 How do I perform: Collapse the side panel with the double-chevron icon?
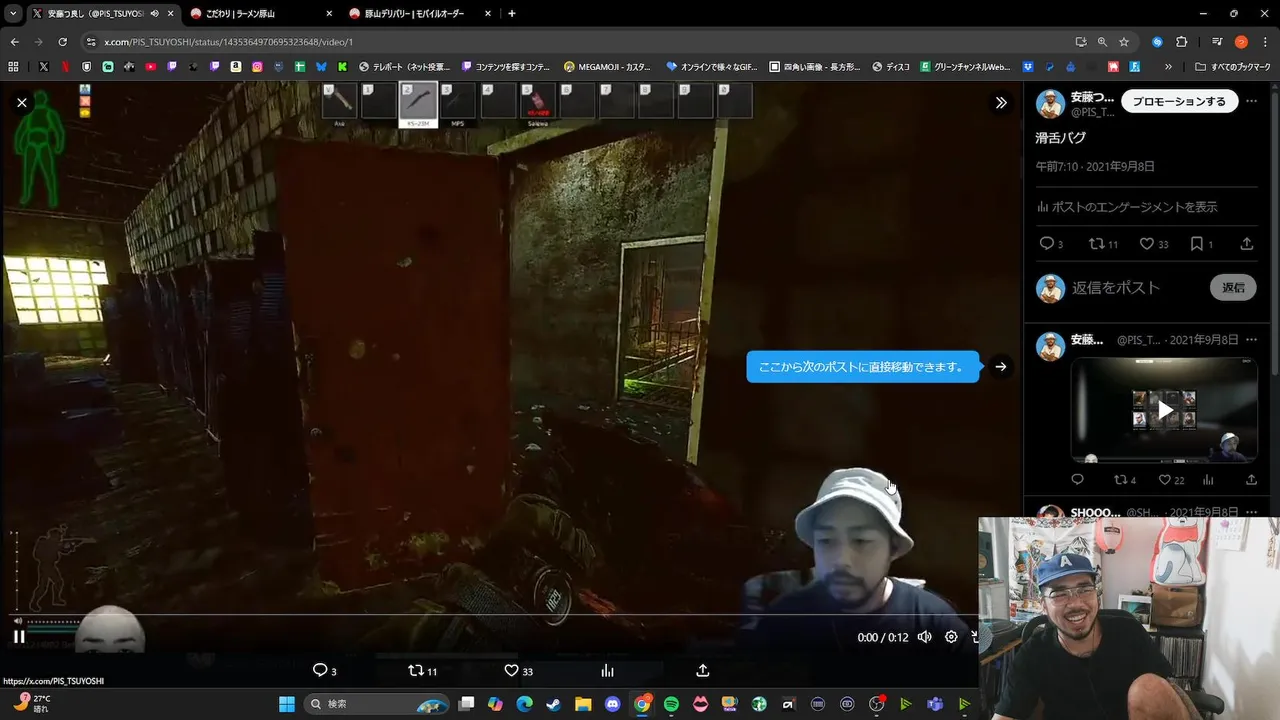coord(1001,102)
